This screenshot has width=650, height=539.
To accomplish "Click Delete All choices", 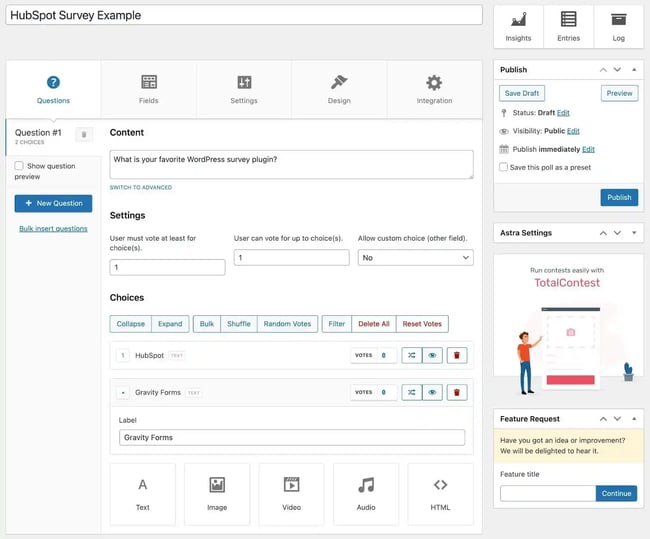I will click(374, 324).
